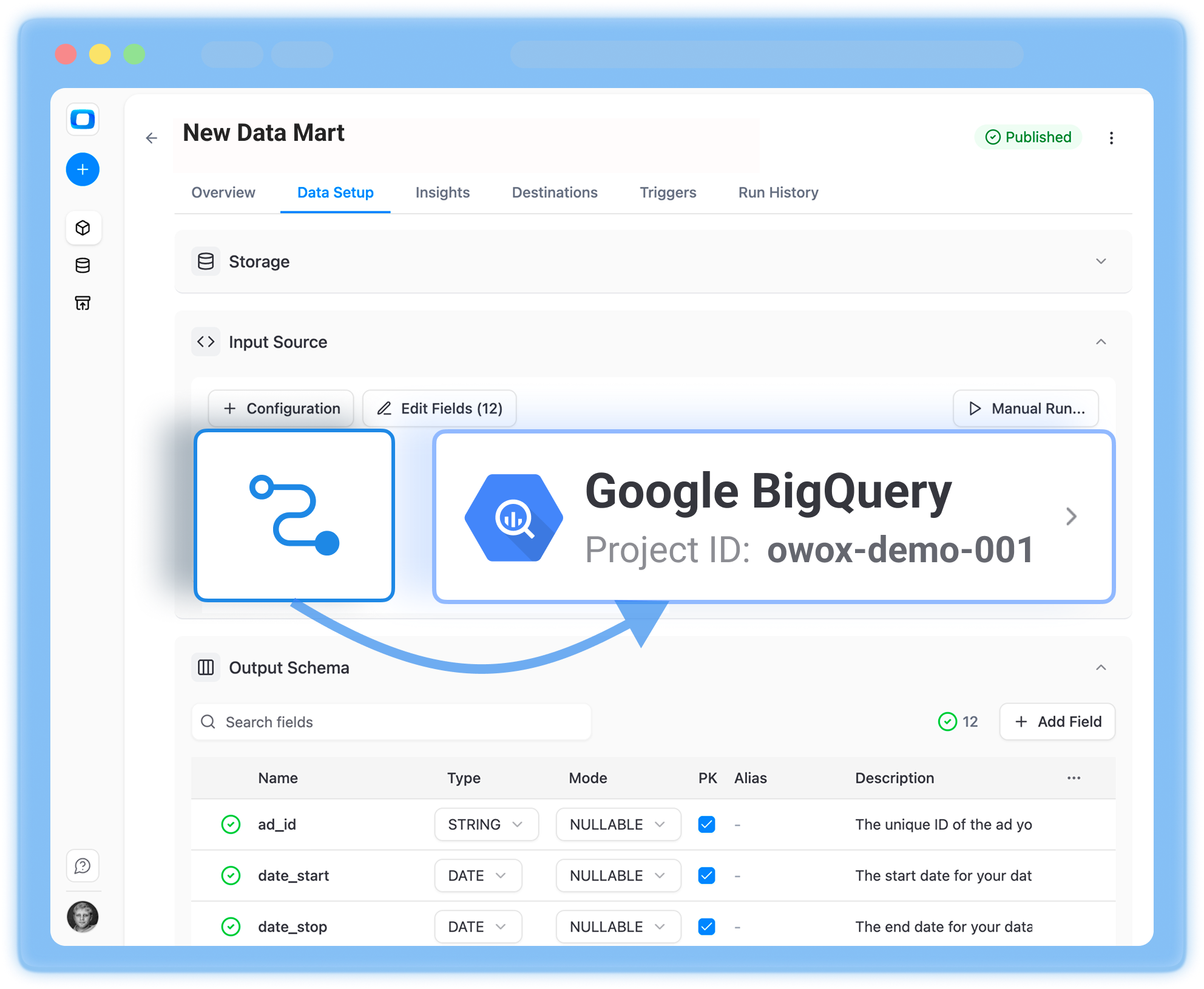Open the Run History tab
The width and height of the screenshot is (1204, 989).
(x=777, y=192)
